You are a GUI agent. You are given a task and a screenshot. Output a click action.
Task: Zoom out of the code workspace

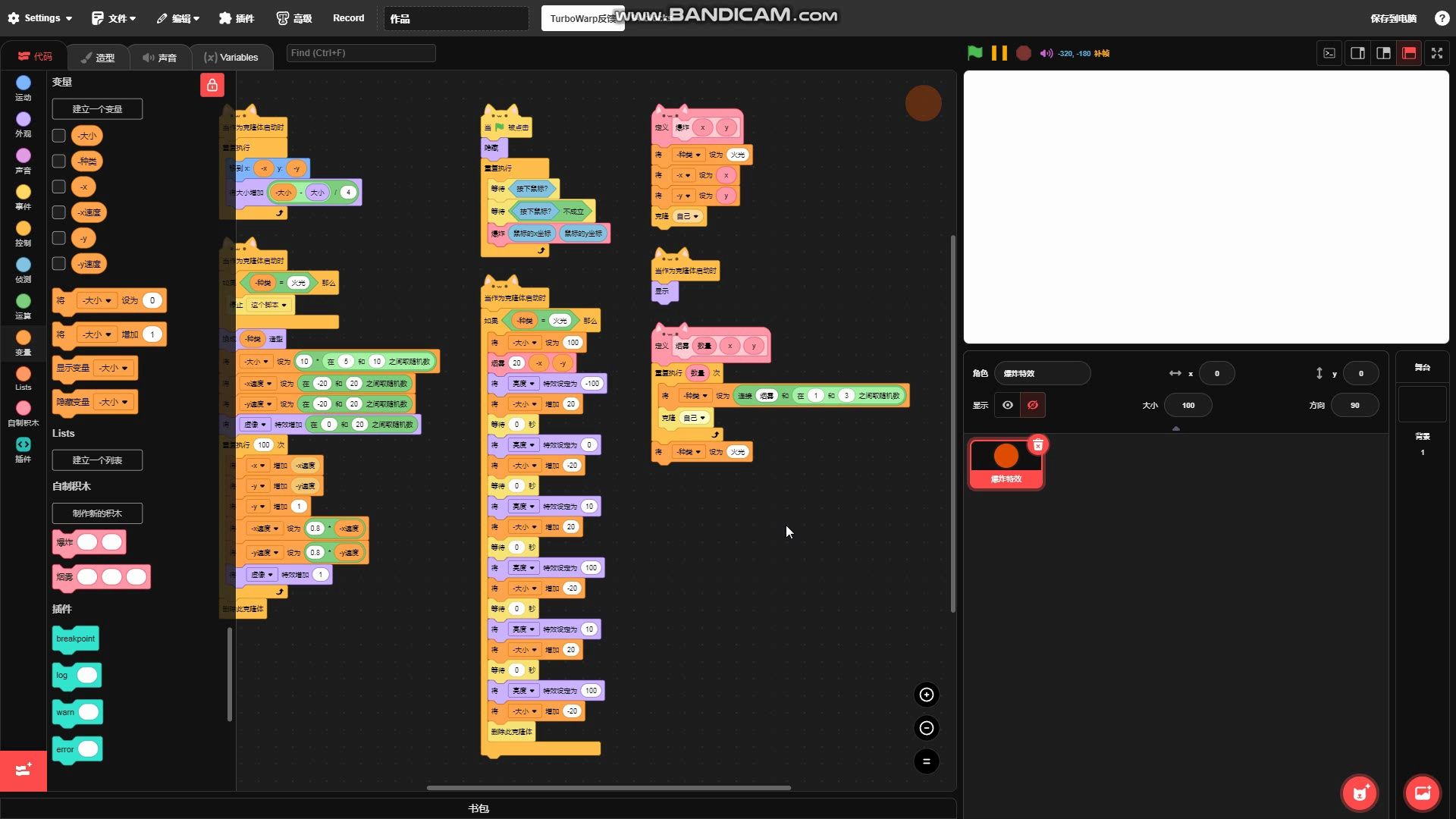coord(926,728)
